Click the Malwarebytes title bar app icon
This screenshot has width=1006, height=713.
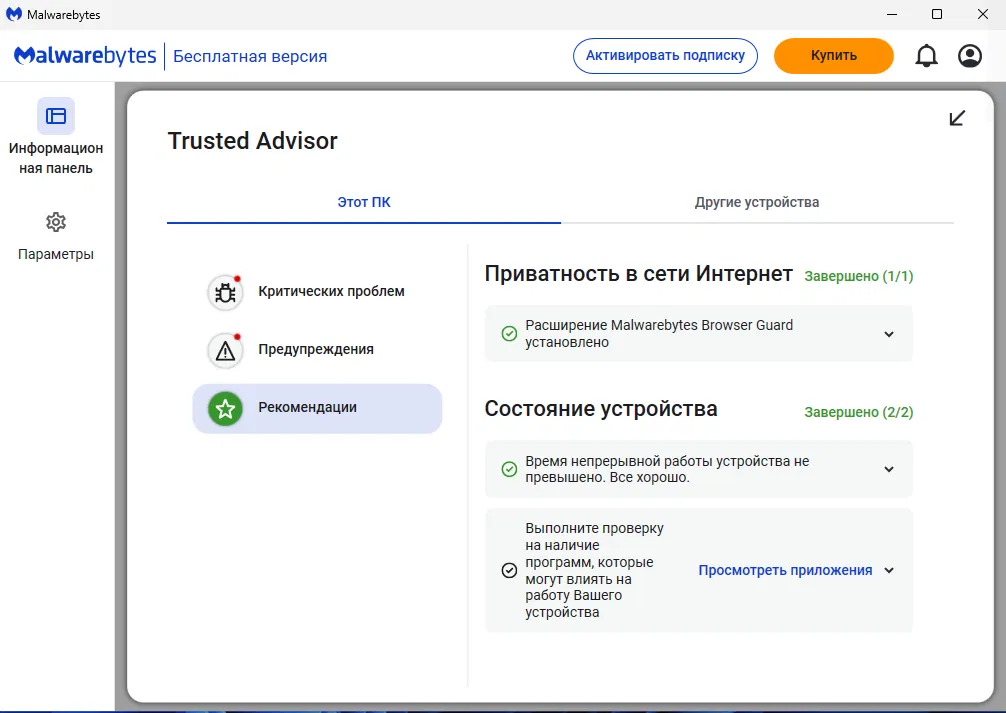pos(13,14)
